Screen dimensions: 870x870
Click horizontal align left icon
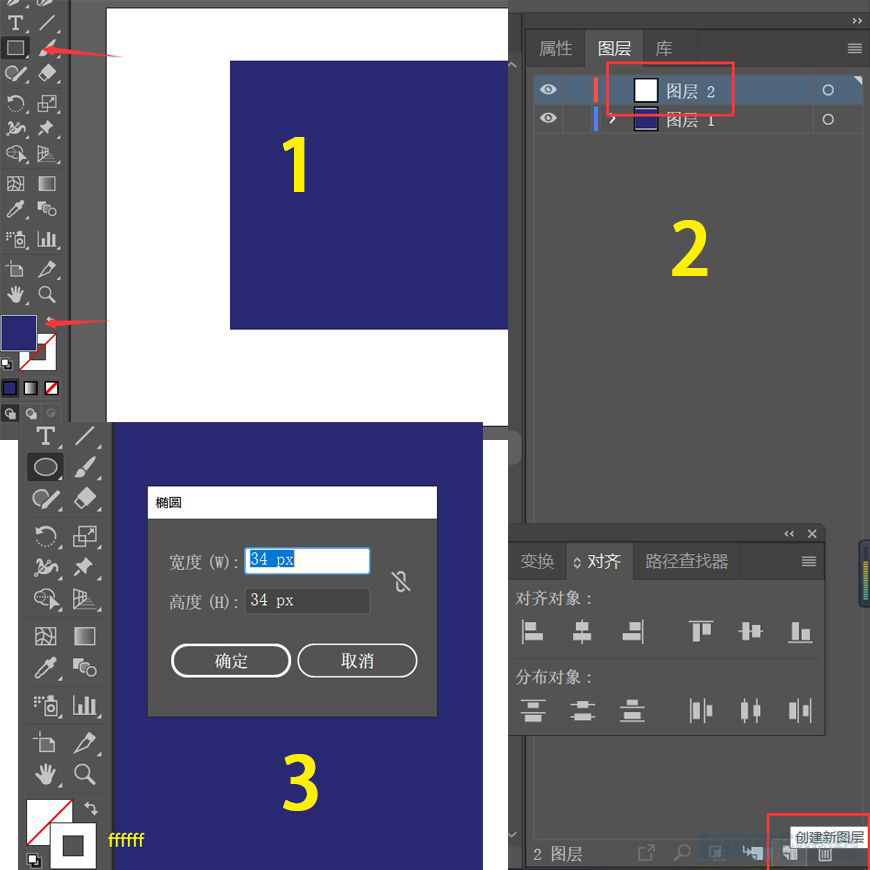tap(532, 631)
